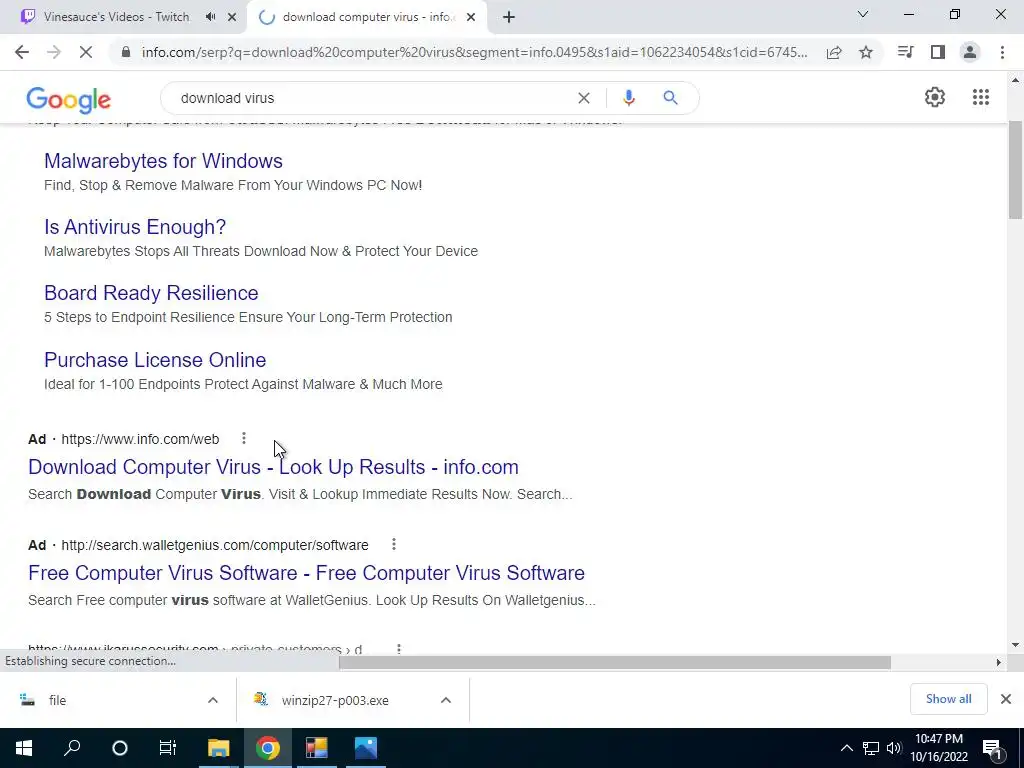Close the Vinesauce's Videos Twitch tab
Viewport: 1024px width, 768px height.
pos(232,18)
